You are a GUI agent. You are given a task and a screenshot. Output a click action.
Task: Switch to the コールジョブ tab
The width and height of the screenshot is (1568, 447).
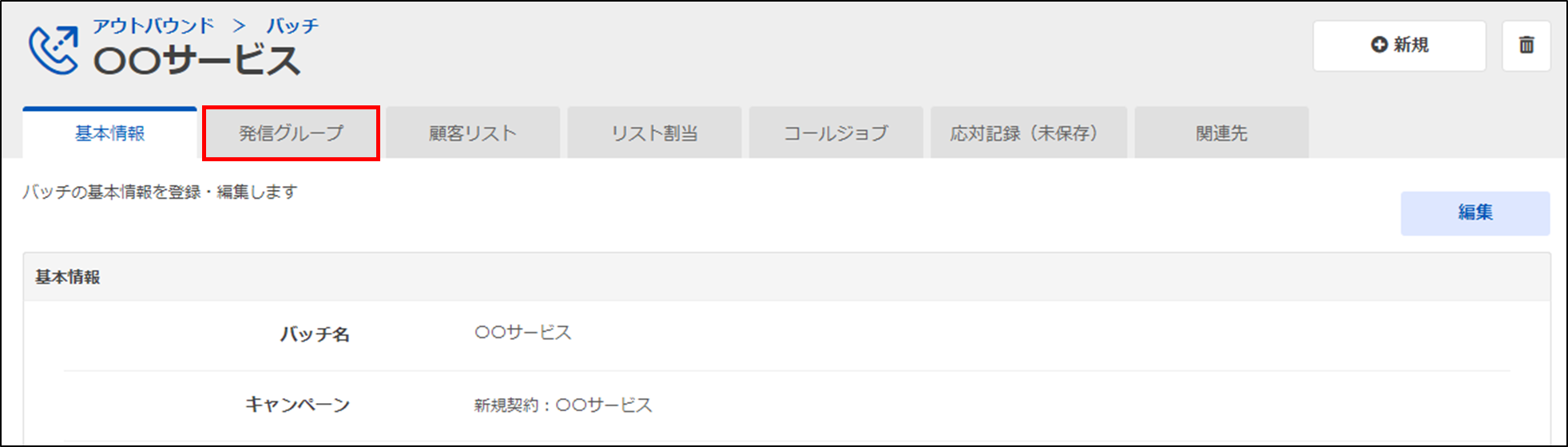(x=836, y=133)
